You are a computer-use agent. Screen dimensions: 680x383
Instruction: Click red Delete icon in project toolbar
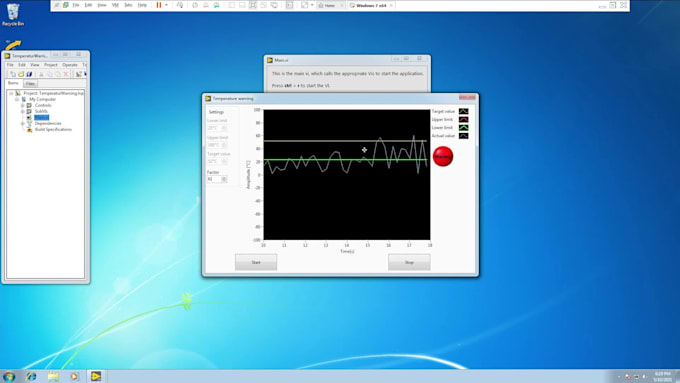(x=66, y=74)
